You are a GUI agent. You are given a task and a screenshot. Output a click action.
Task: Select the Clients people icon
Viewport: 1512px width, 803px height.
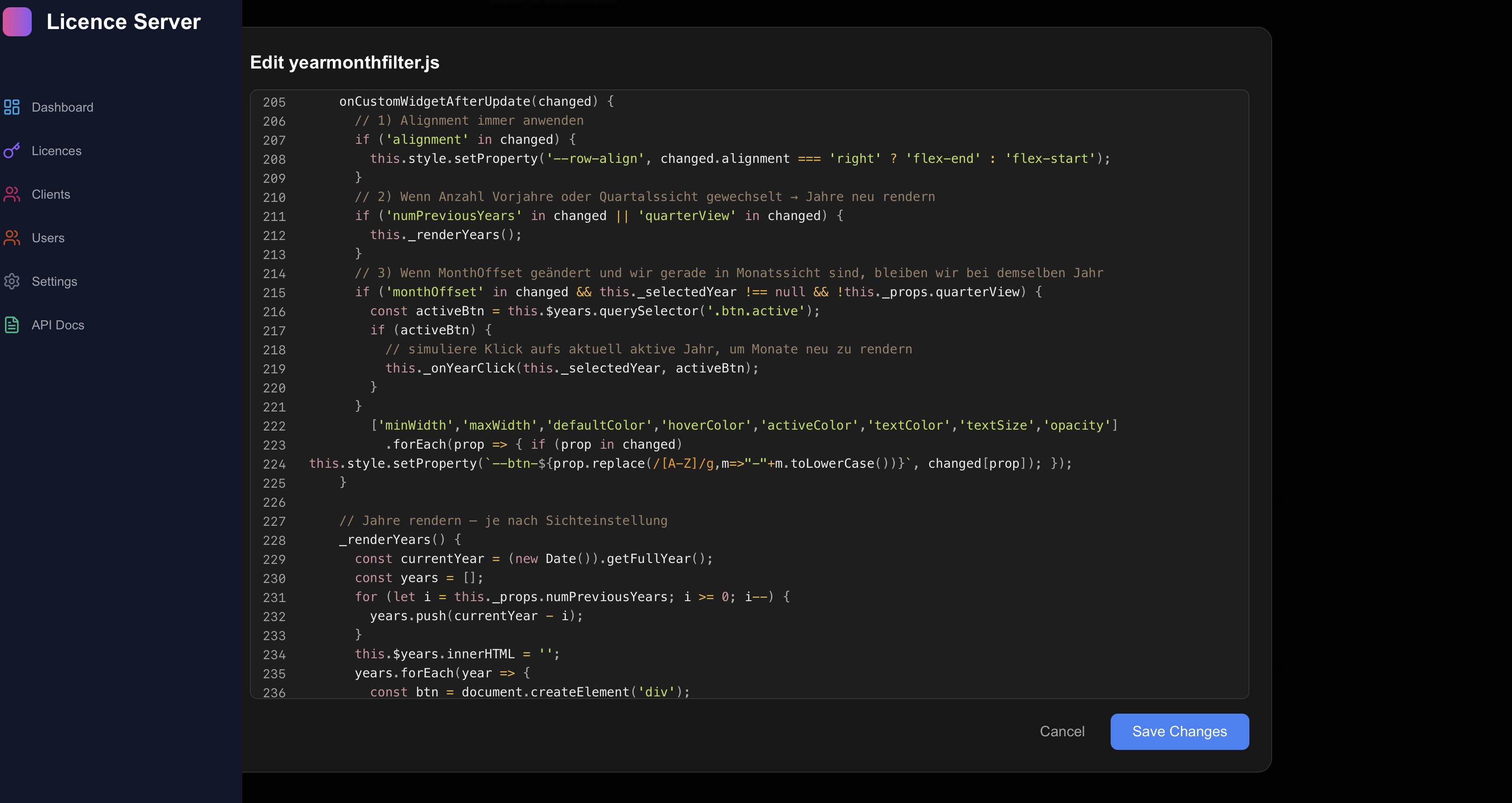[12, 194]
